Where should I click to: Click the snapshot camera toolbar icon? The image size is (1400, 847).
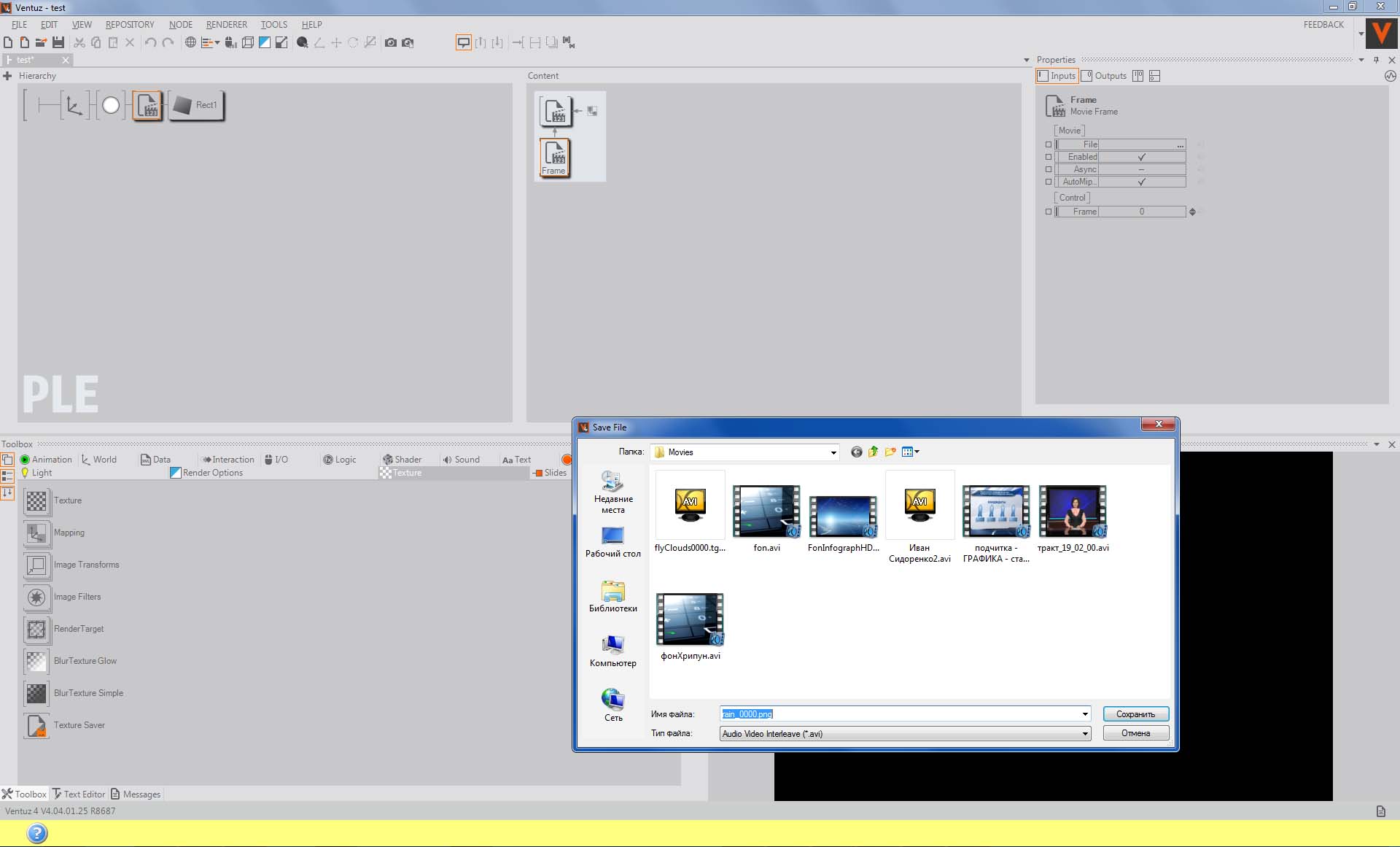[x=391, y=42]
